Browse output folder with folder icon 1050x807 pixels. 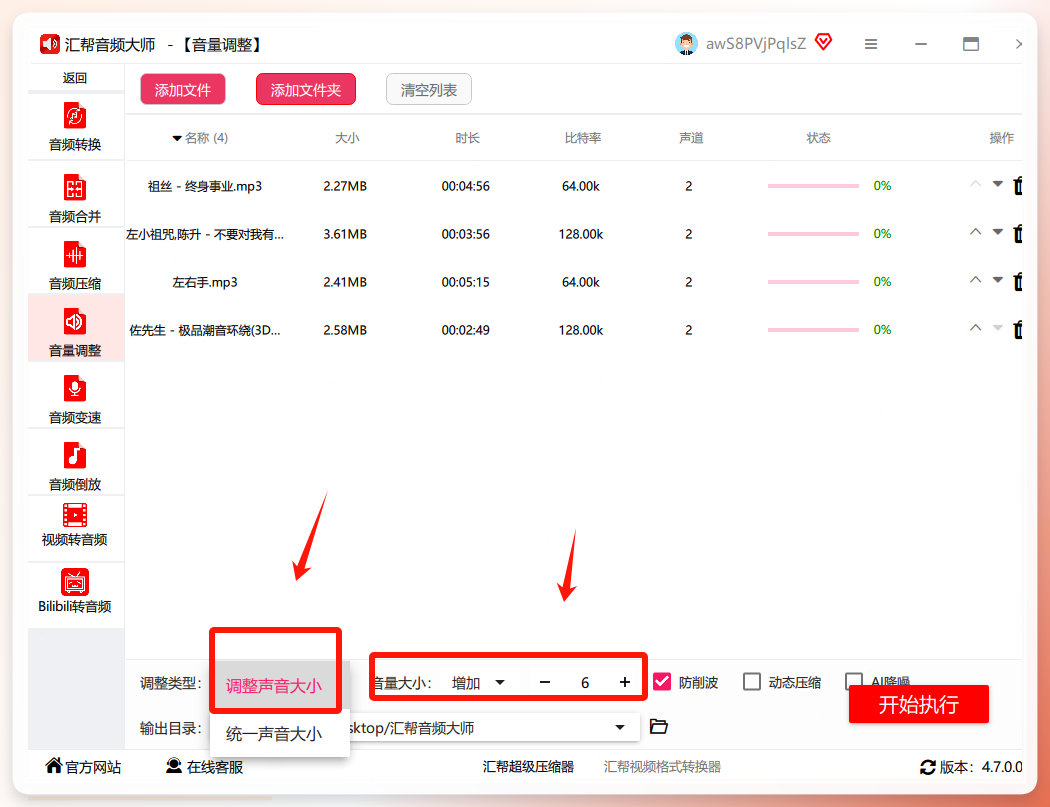click(659, 727)
